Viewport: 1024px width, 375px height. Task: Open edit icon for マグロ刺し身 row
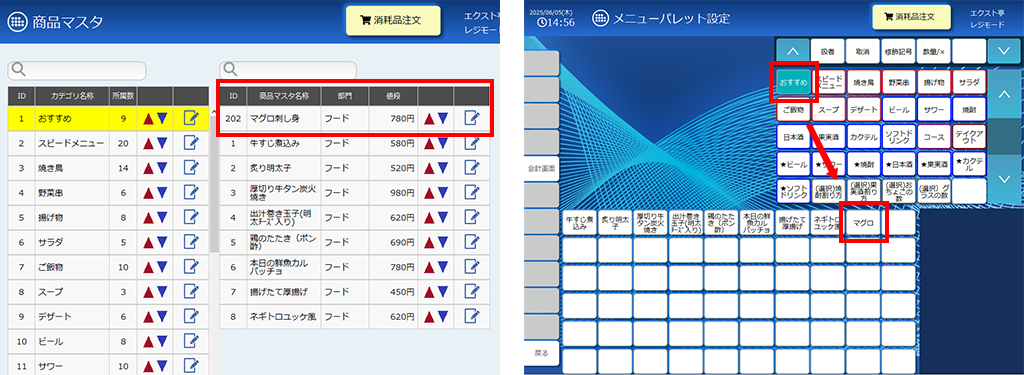coord(472,118)
